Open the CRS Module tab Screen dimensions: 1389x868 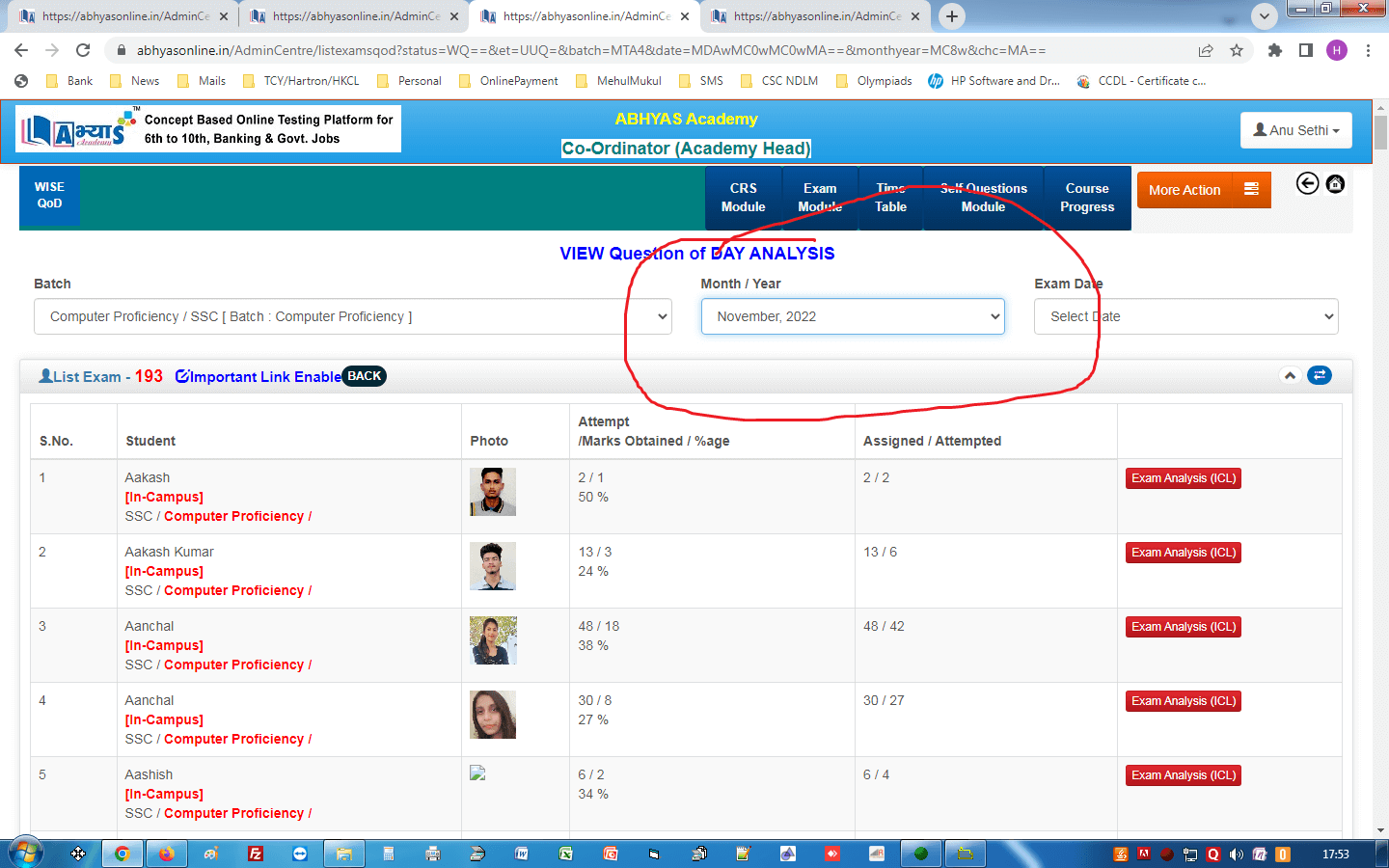[743, 198]
